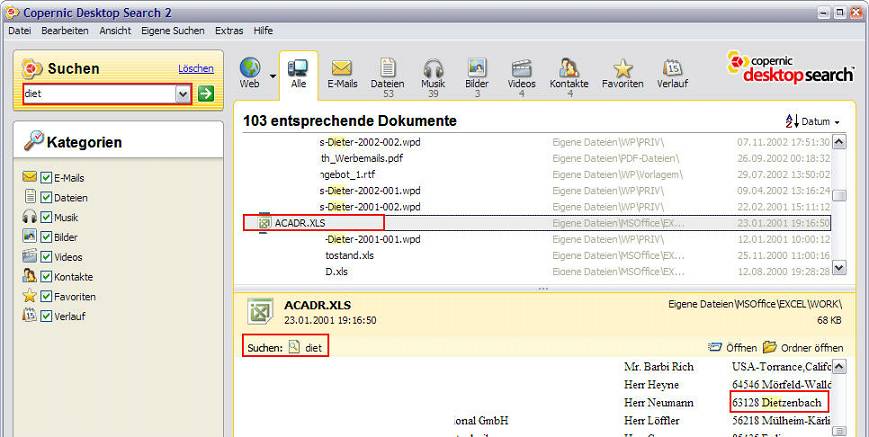
Task: Toggle the Favoriten category checkbox
Action: tap(46, 296)
